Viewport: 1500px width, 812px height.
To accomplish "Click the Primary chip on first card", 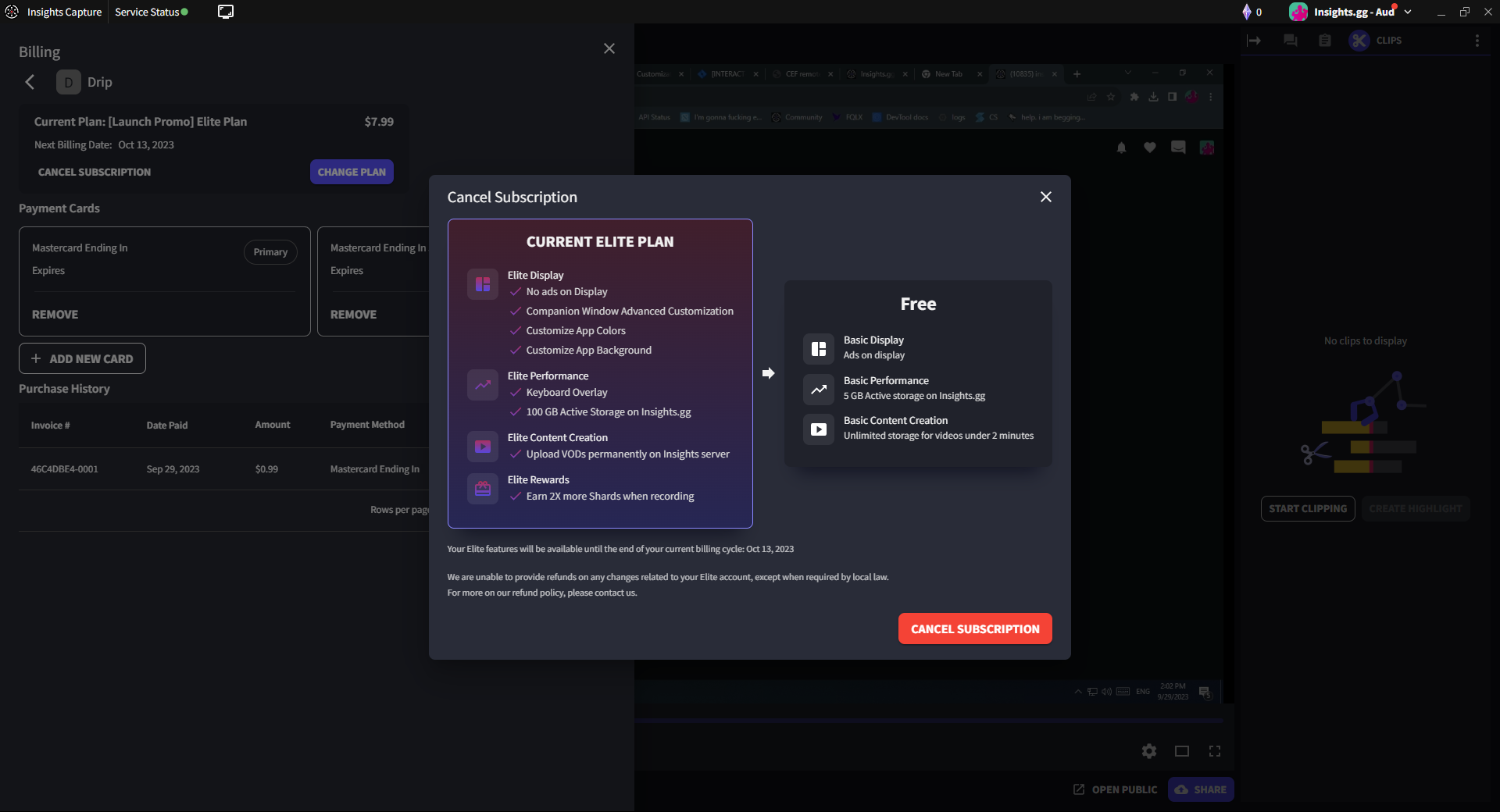I will [x=270, y=252].
